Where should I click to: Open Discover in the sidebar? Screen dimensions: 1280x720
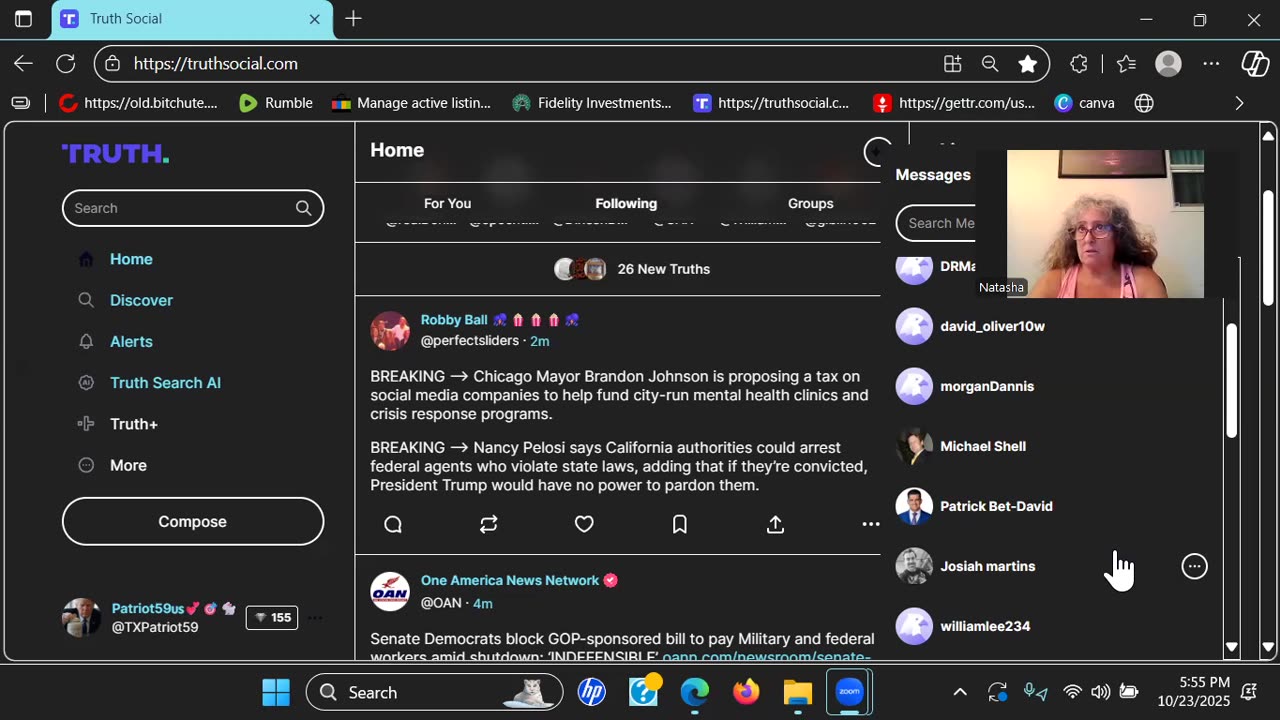(141, 300)
